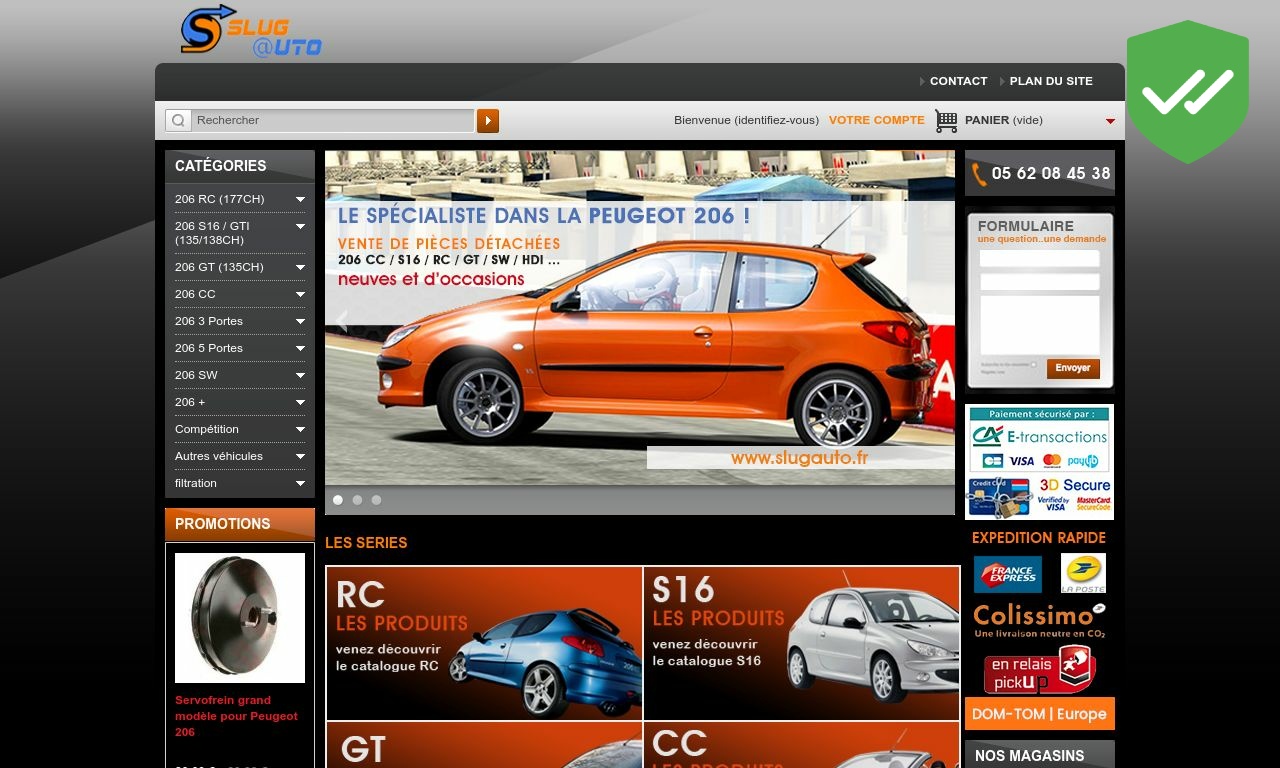Viewport: 1280px width, 768px height.
Task: Click the Envoyer button in form
Action: (1073, 368)
